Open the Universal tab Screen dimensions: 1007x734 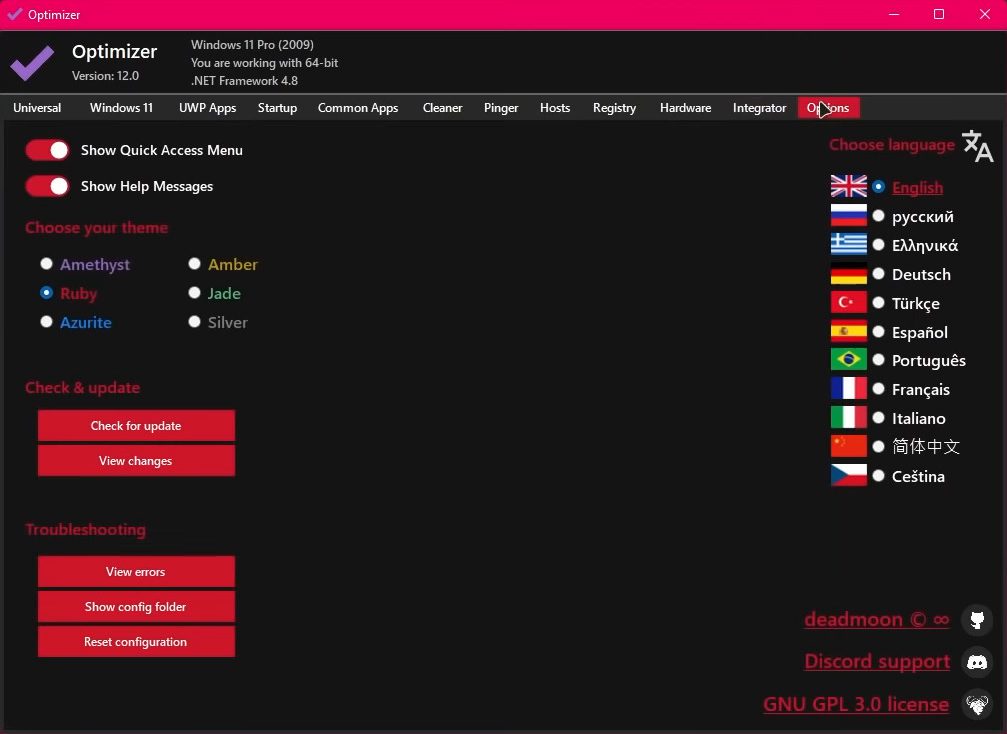pos(37,108)
